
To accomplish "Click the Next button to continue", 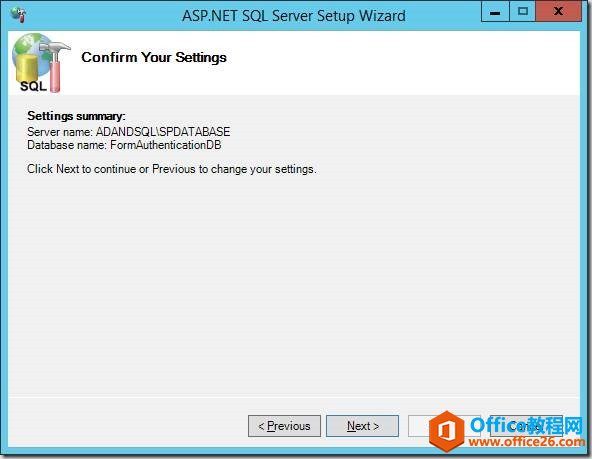I will point(362,426).
